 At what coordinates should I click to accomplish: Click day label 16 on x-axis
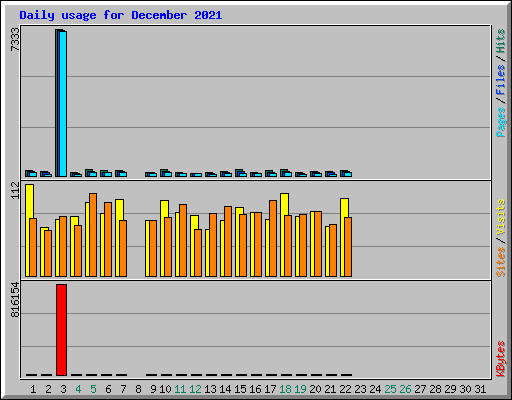[255, 389]
